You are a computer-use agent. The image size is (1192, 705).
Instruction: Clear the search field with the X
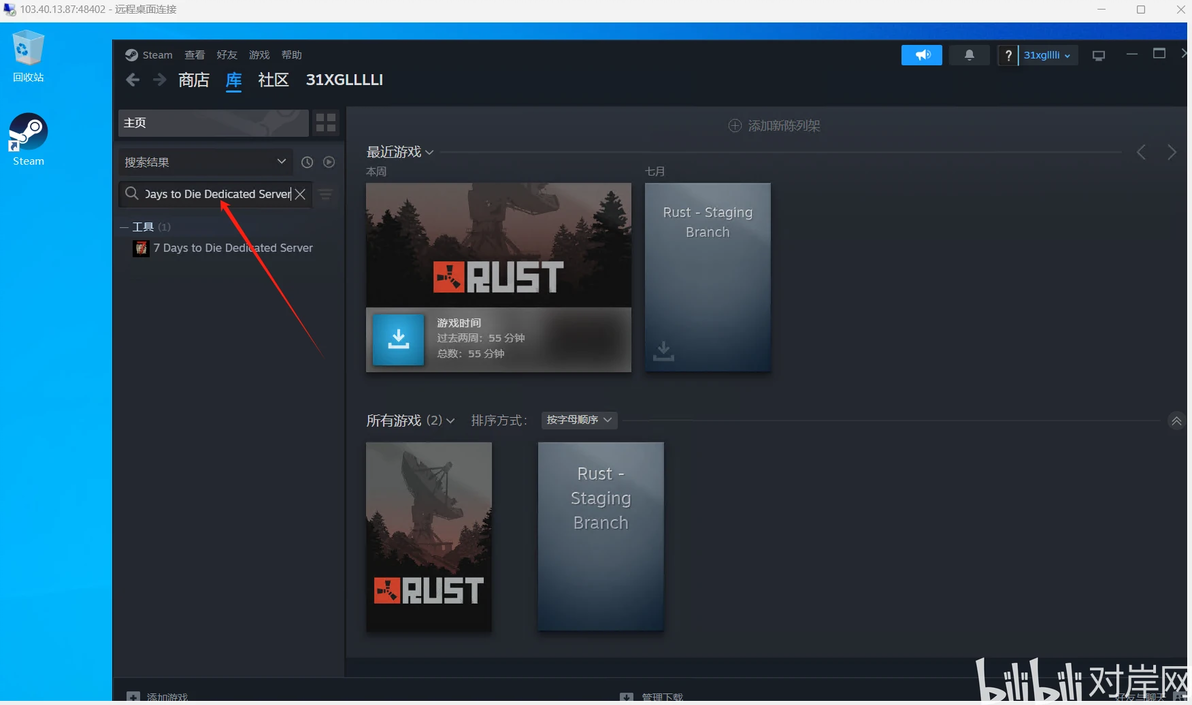click(x=300, y=194)
